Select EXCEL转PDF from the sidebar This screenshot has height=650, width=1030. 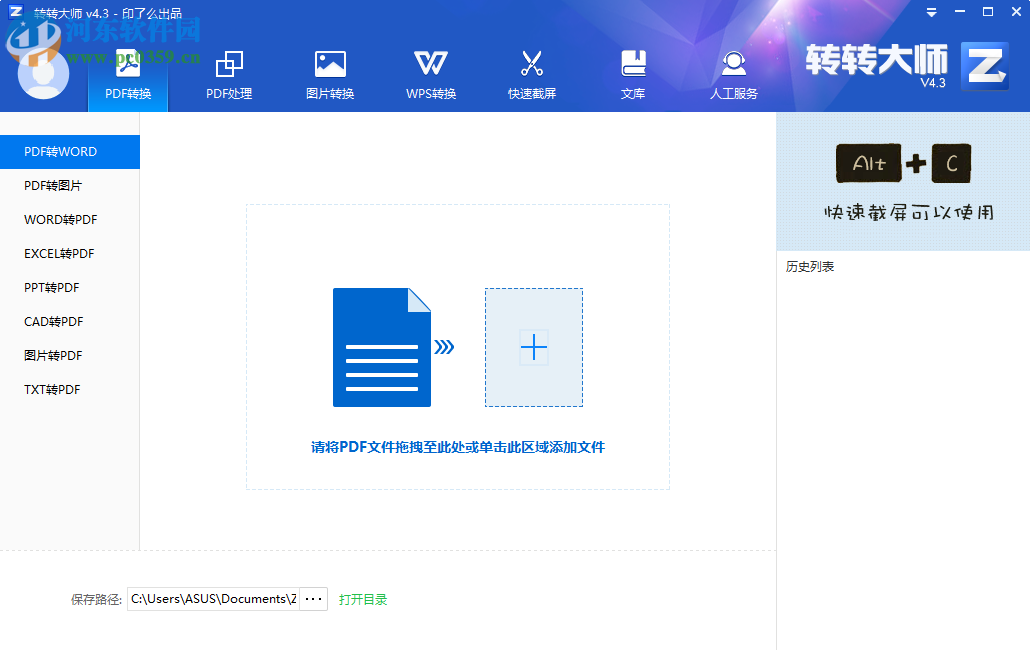click(x=58, y=253)
